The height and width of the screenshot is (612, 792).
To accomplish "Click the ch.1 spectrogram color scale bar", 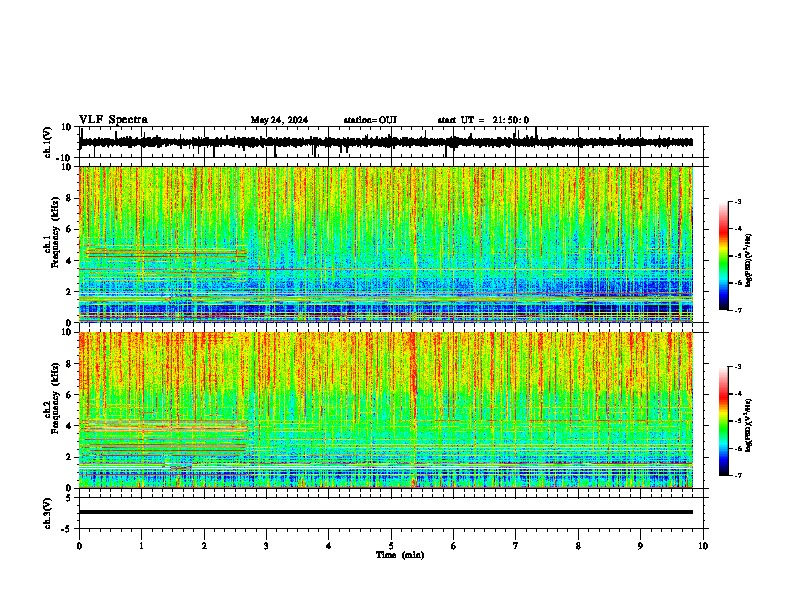I will pos(723,256).
